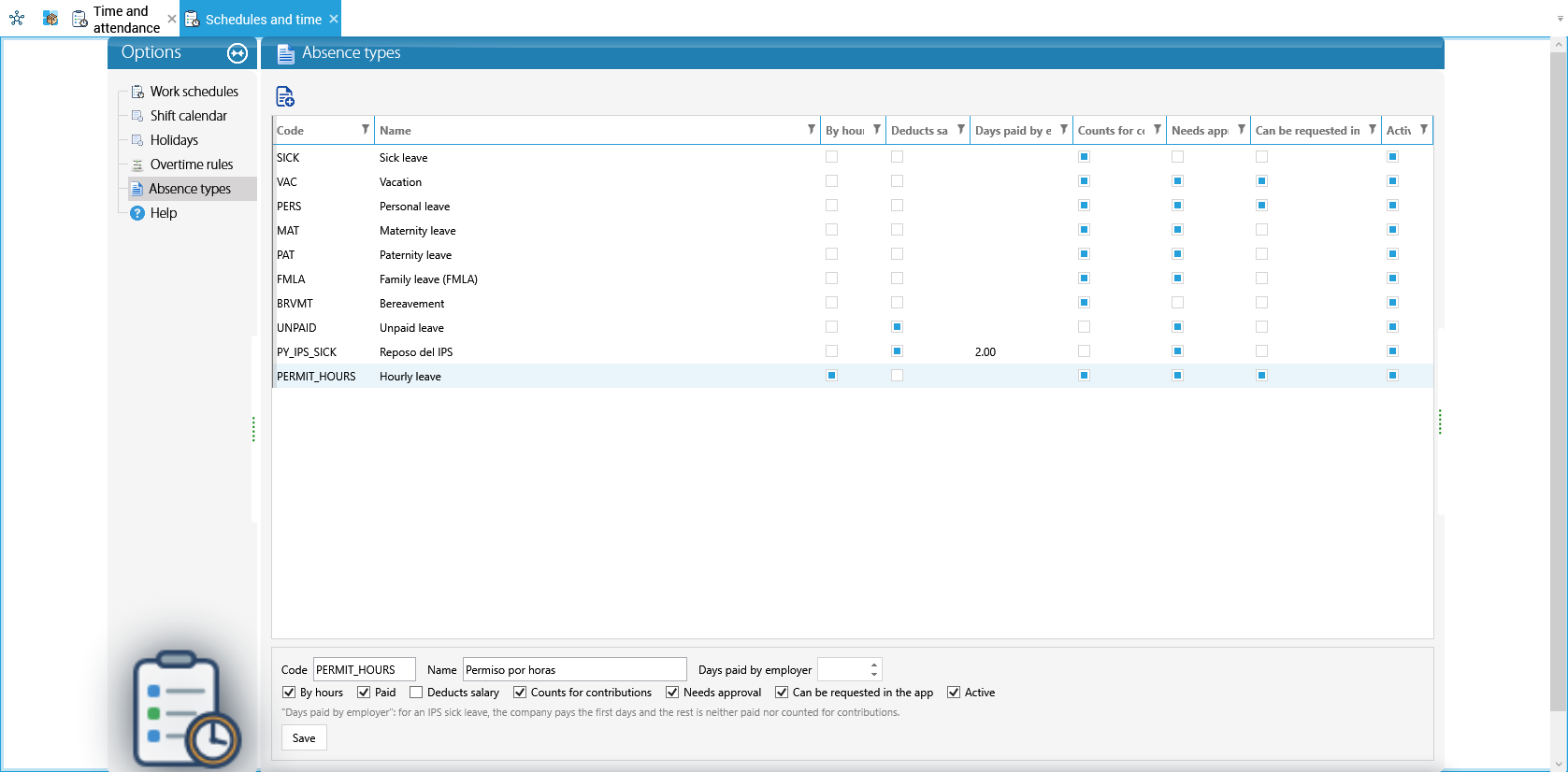Click the Absence types header document icon
Viewport: 1568px width, 772px height.
286,54
